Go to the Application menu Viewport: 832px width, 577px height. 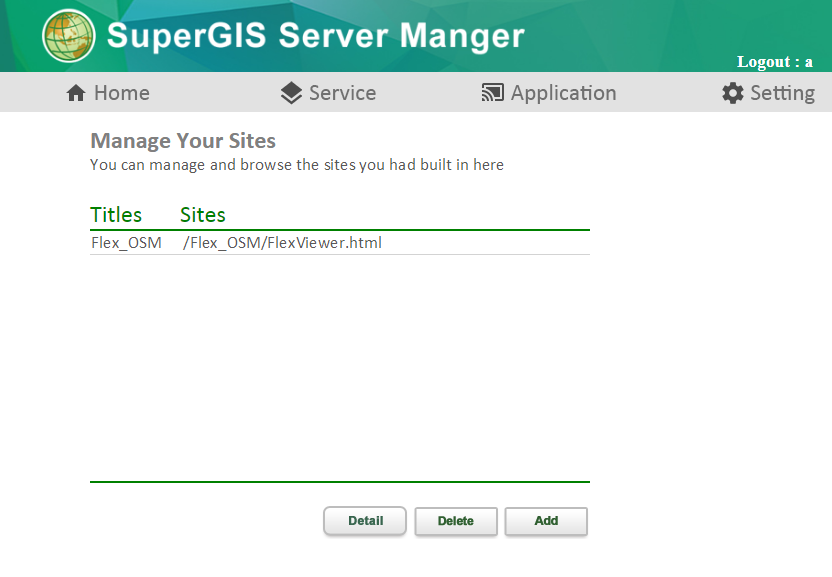coord(549,93)
